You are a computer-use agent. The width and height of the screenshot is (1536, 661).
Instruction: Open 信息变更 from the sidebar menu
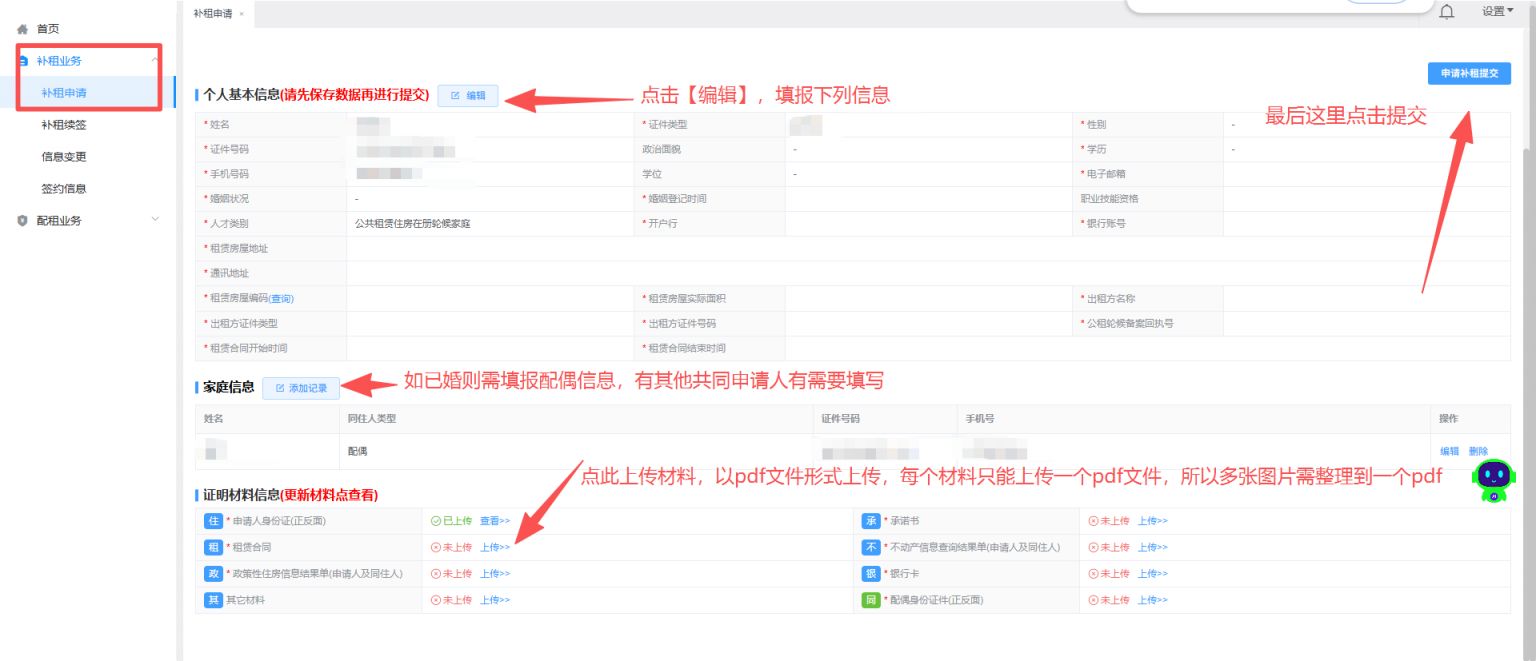pyautogui.click(x=63, y=157)
